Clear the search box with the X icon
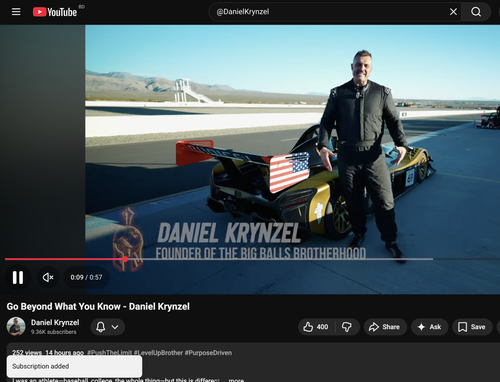The image size is (500, 382). point(453,12)
